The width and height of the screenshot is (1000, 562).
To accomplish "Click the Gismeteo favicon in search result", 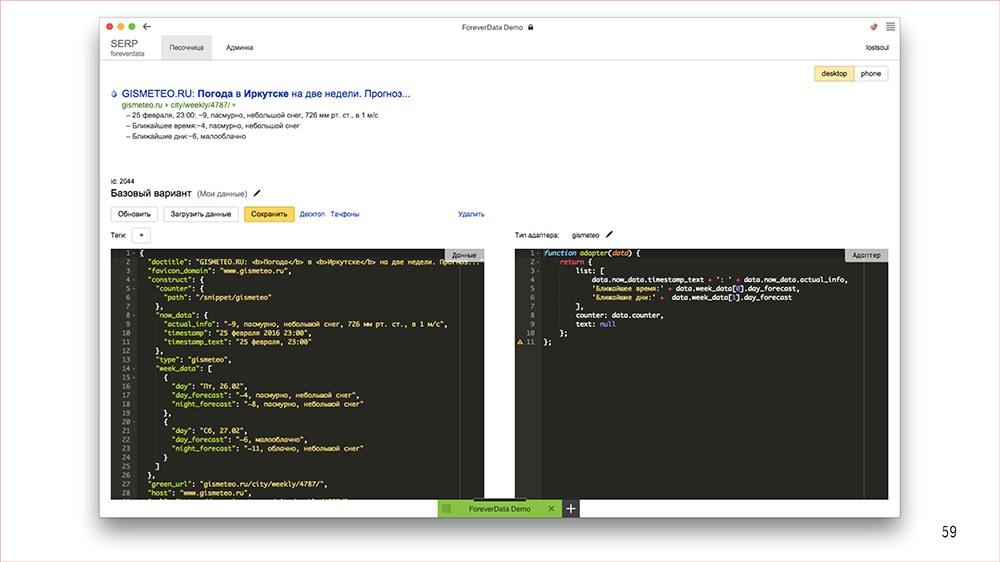I will coord(114,94).
